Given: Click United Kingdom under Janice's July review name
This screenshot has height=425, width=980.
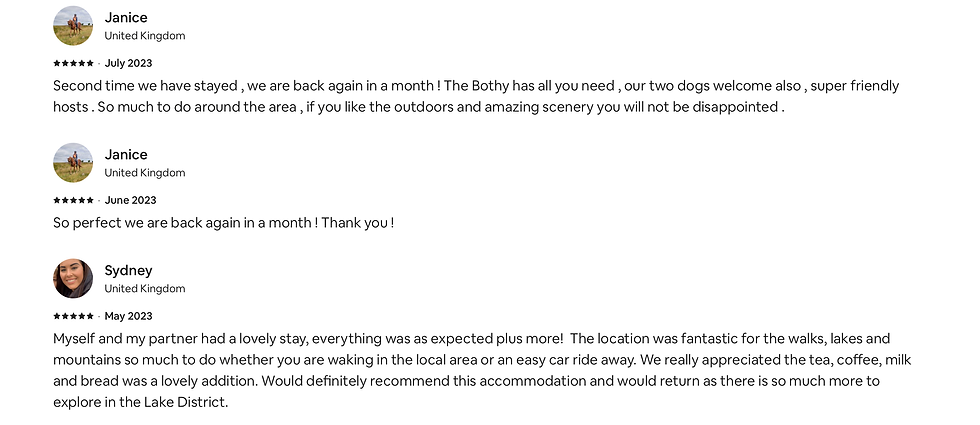Looking at the screenshot, I should (x=145, y=36).
